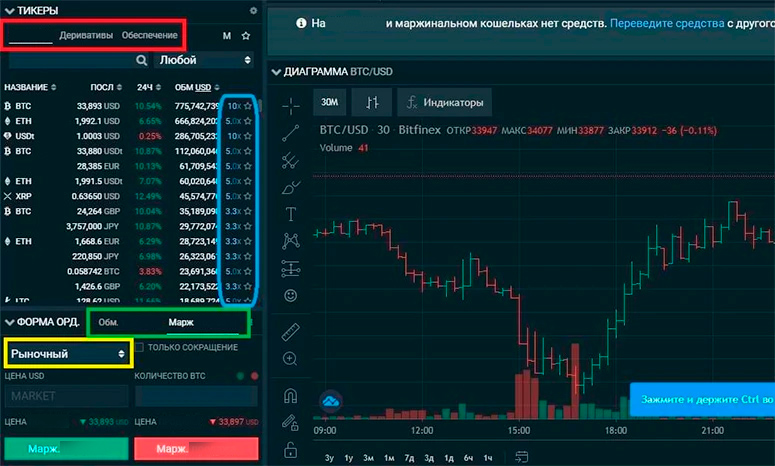Open the emoji icons tool
The height and width of the screenshot is (466, 775).
(291, 296)
